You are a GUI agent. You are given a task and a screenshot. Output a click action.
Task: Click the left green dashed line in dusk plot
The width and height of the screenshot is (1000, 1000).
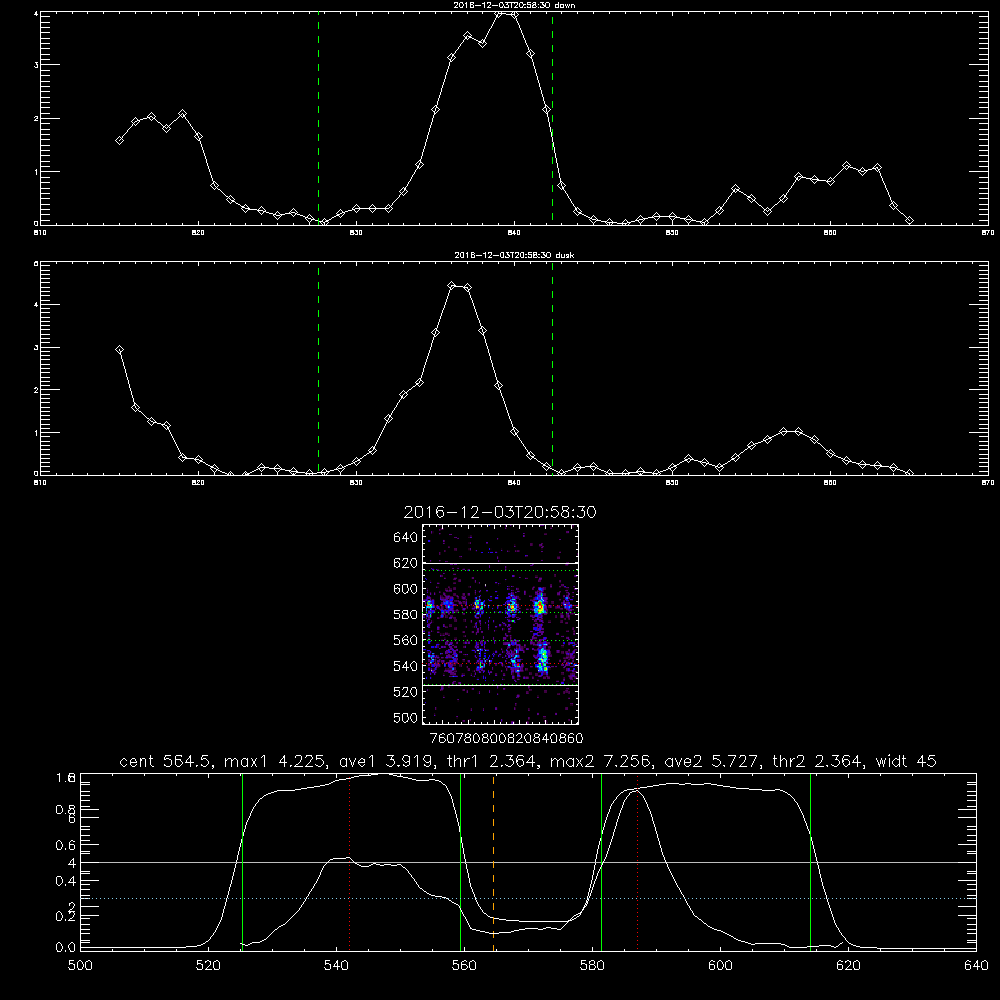click(x=318, y=368)
